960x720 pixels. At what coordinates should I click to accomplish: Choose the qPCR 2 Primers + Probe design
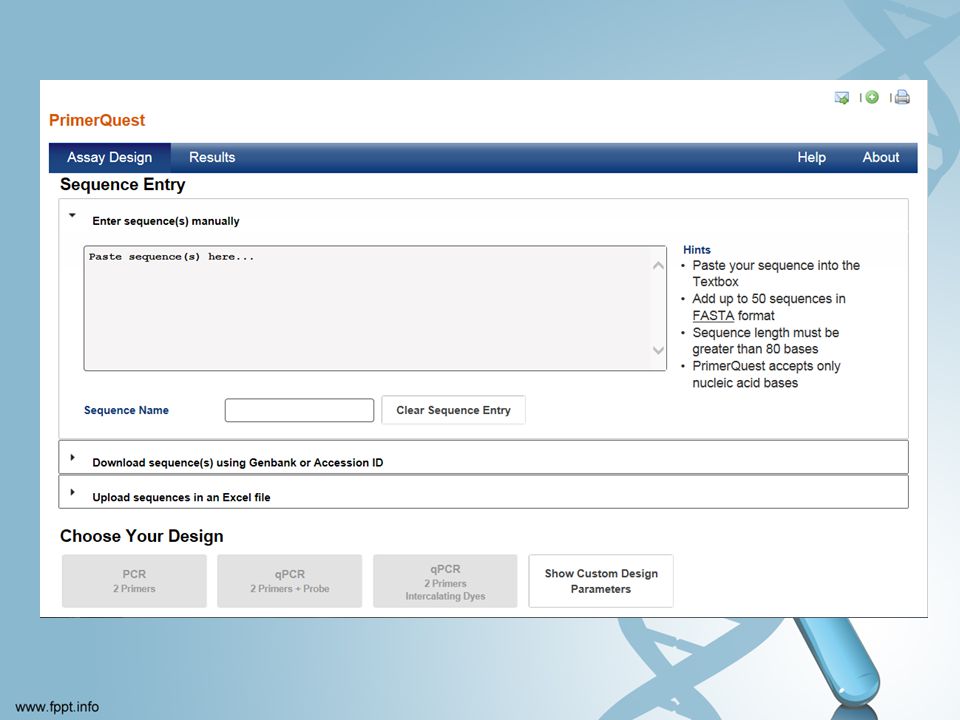pos(290,581)
